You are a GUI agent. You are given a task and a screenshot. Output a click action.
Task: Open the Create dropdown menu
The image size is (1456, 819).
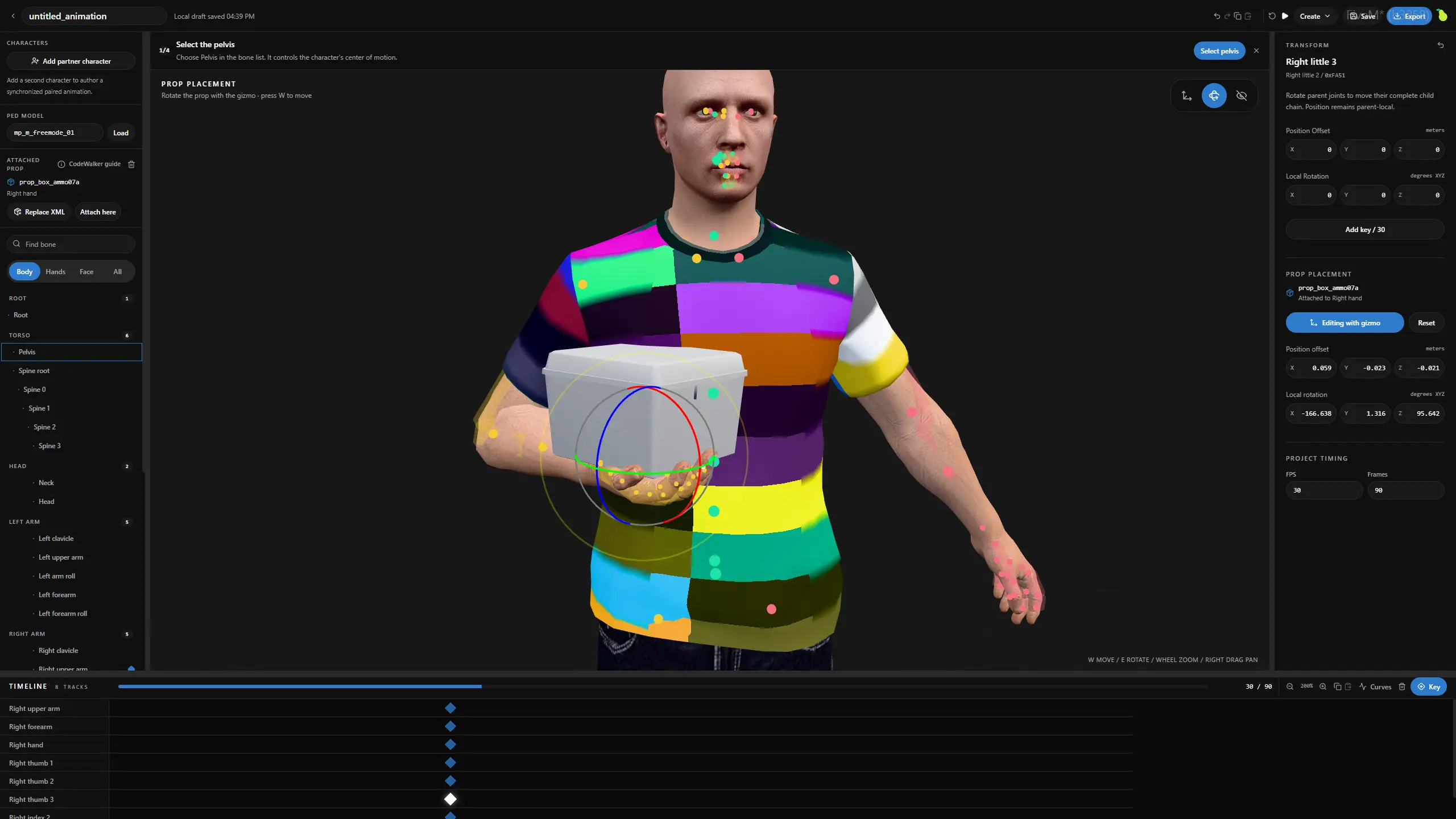point(1314,16)
